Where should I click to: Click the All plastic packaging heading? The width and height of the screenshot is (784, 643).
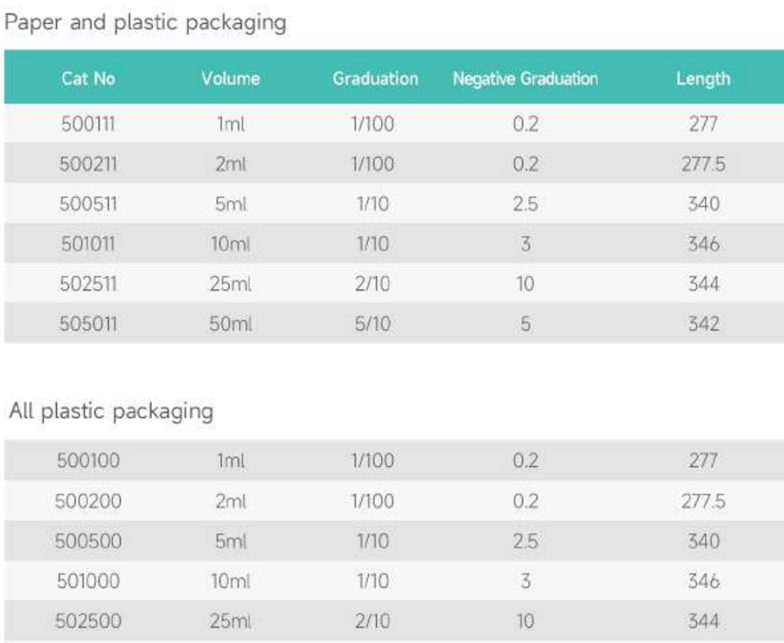(x=111, y=412)
